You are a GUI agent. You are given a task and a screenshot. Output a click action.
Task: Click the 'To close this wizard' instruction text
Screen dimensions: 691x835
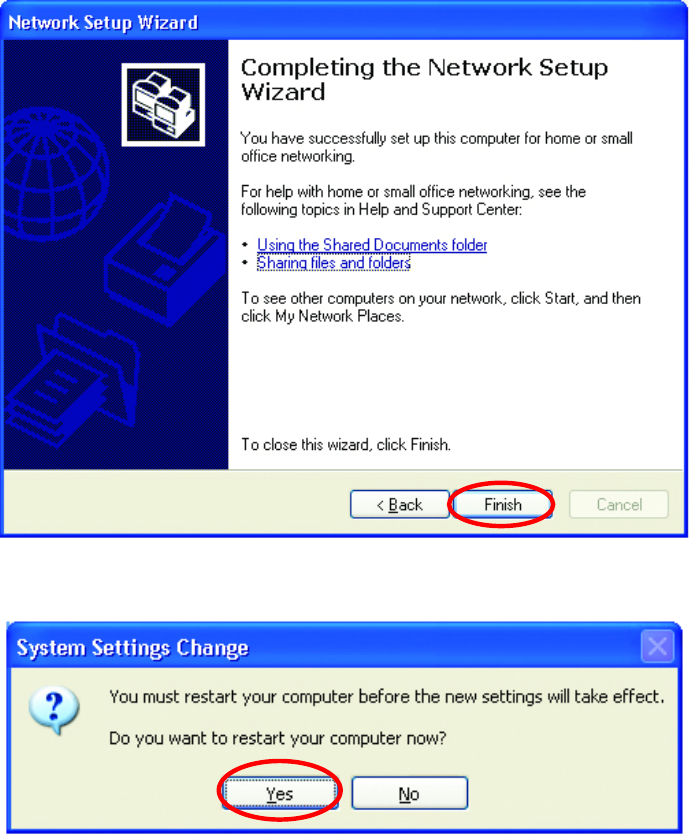(346, 445)
